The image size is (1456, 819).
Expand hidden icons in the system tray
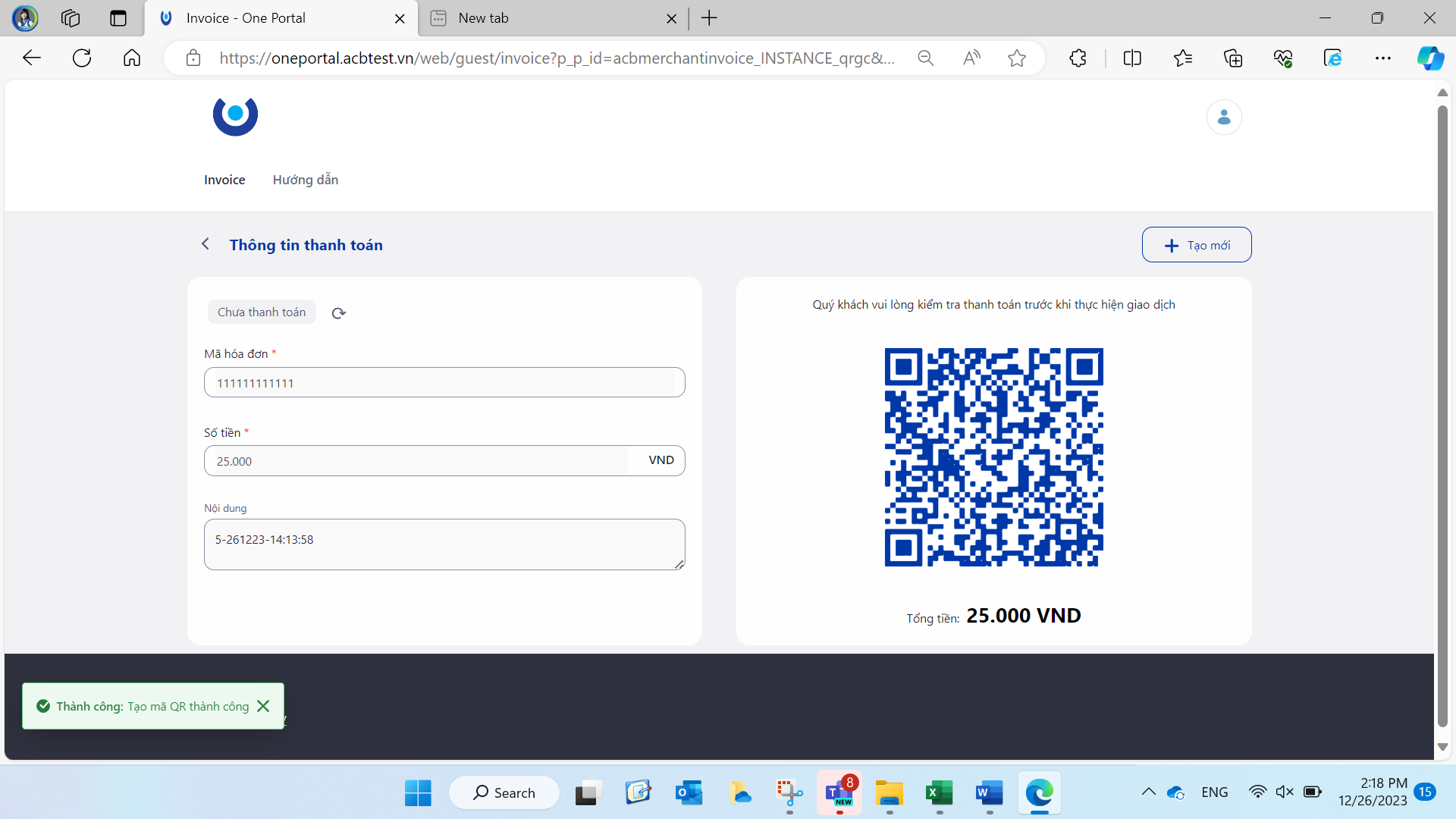coord(1148,792)
